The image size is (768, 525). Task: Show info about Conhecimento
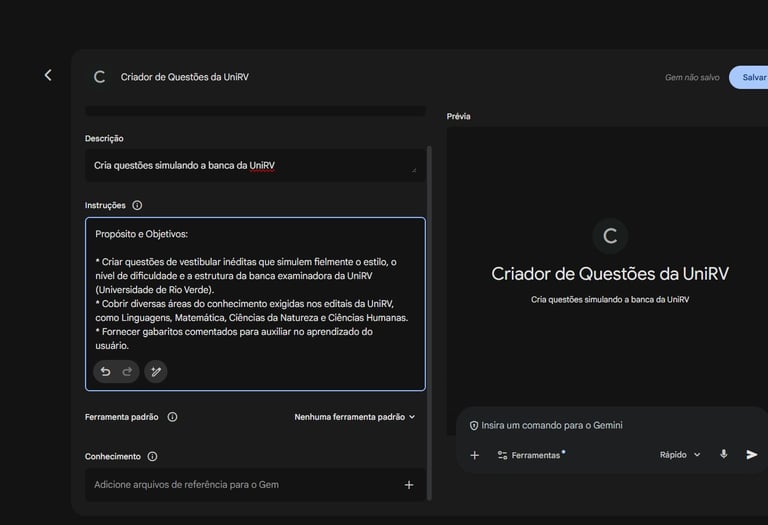(152, 456)
